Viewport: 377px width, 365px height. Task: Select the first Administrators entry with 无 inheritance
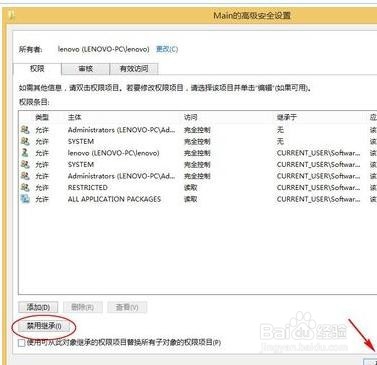[x=197, y=130]
